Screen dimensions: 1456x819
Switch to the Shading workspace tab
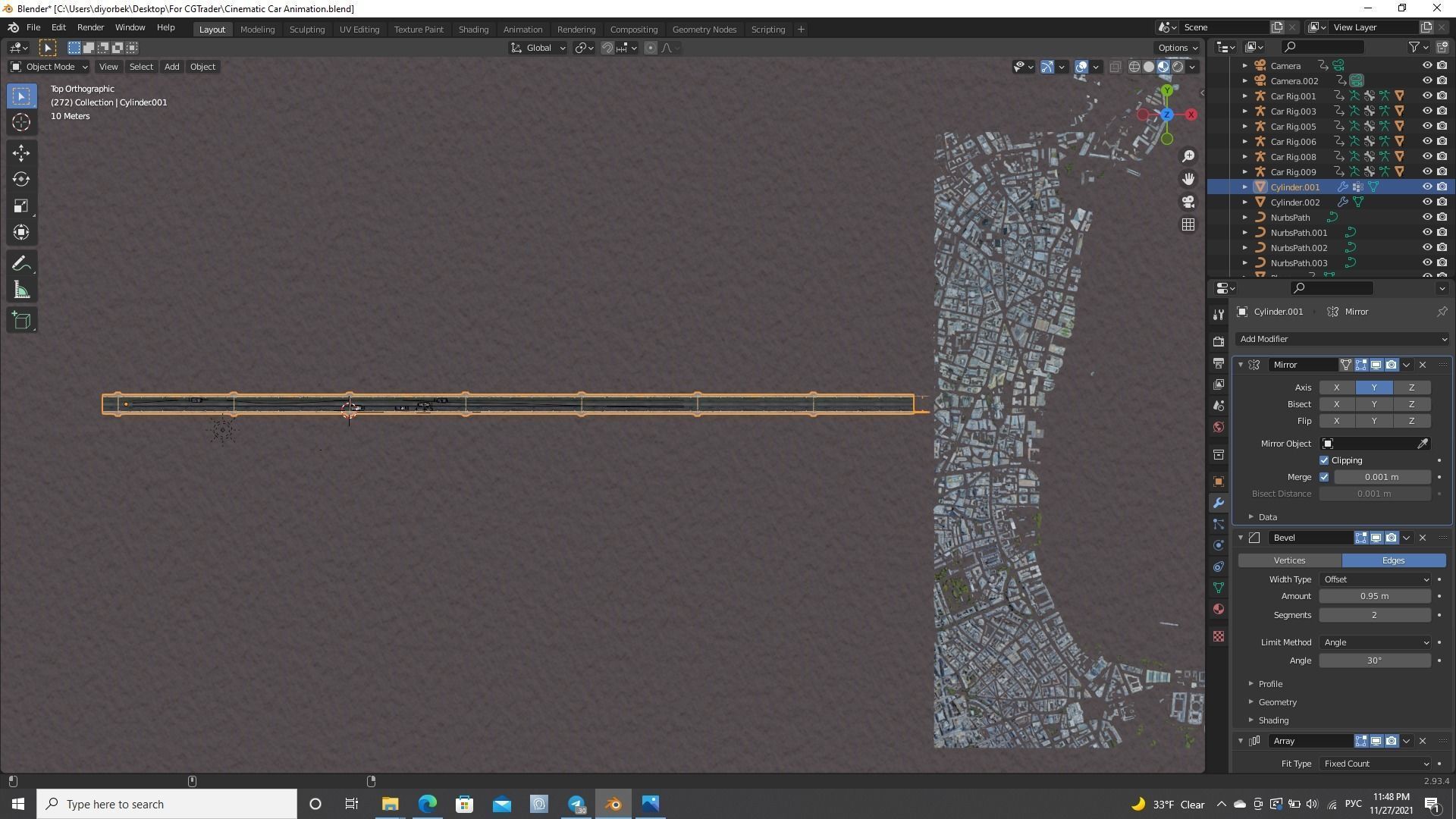[473, 29]
